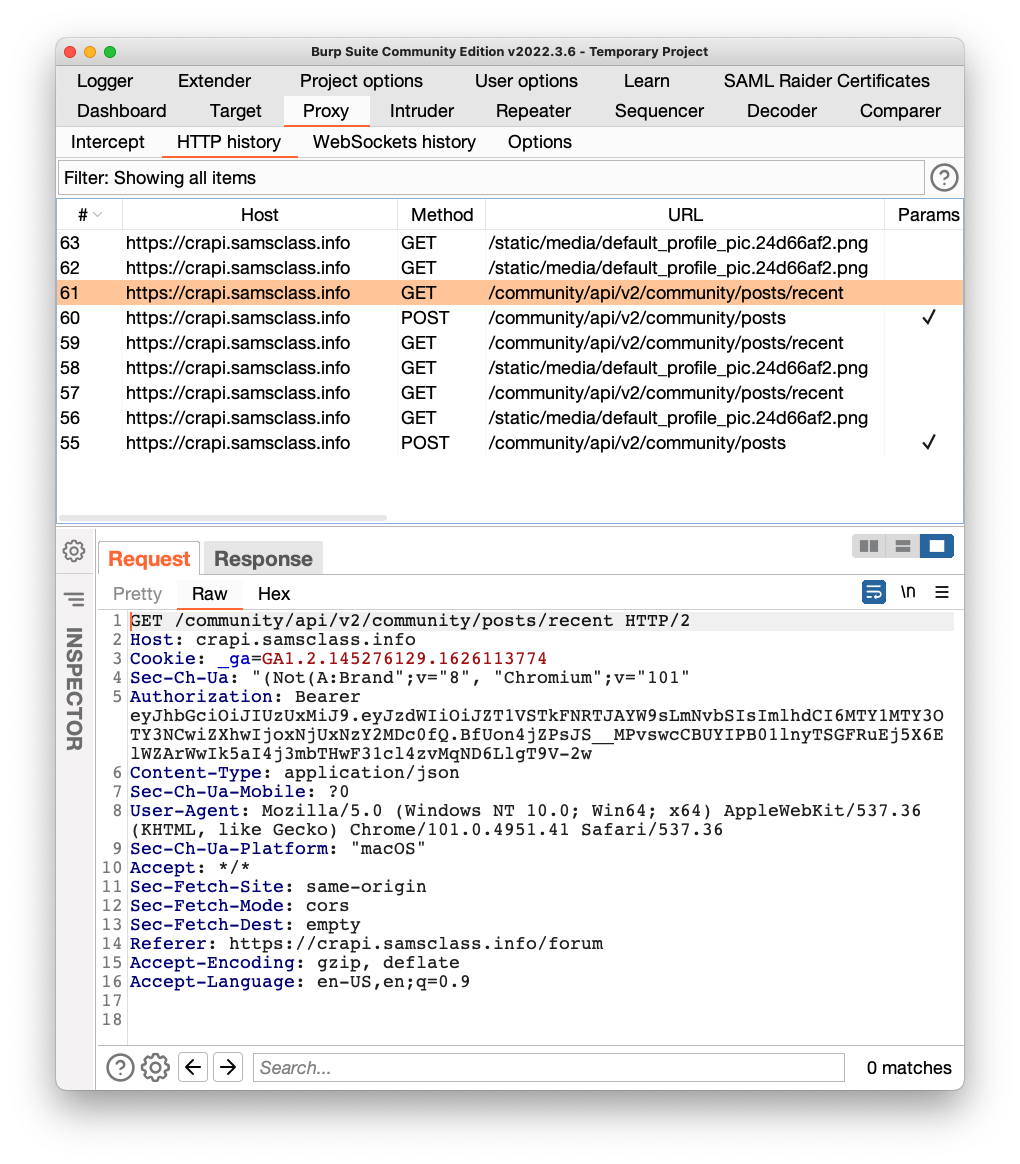Sort by the # column arrow
The image size is (1020, 1164).
point(98,215)
